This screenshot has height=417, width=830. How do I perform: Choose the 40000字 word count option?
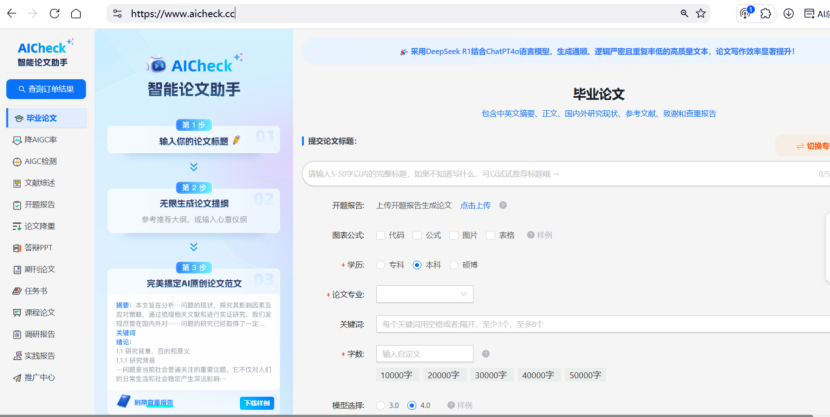pos(539,375)
